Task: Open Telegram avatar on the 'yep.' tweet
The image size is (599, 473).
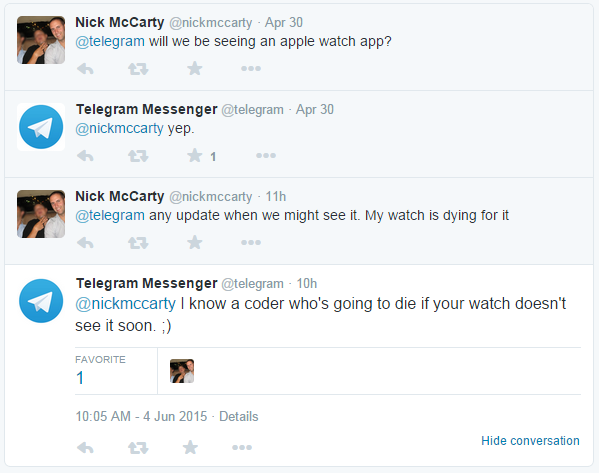Action: click(41, 127)
